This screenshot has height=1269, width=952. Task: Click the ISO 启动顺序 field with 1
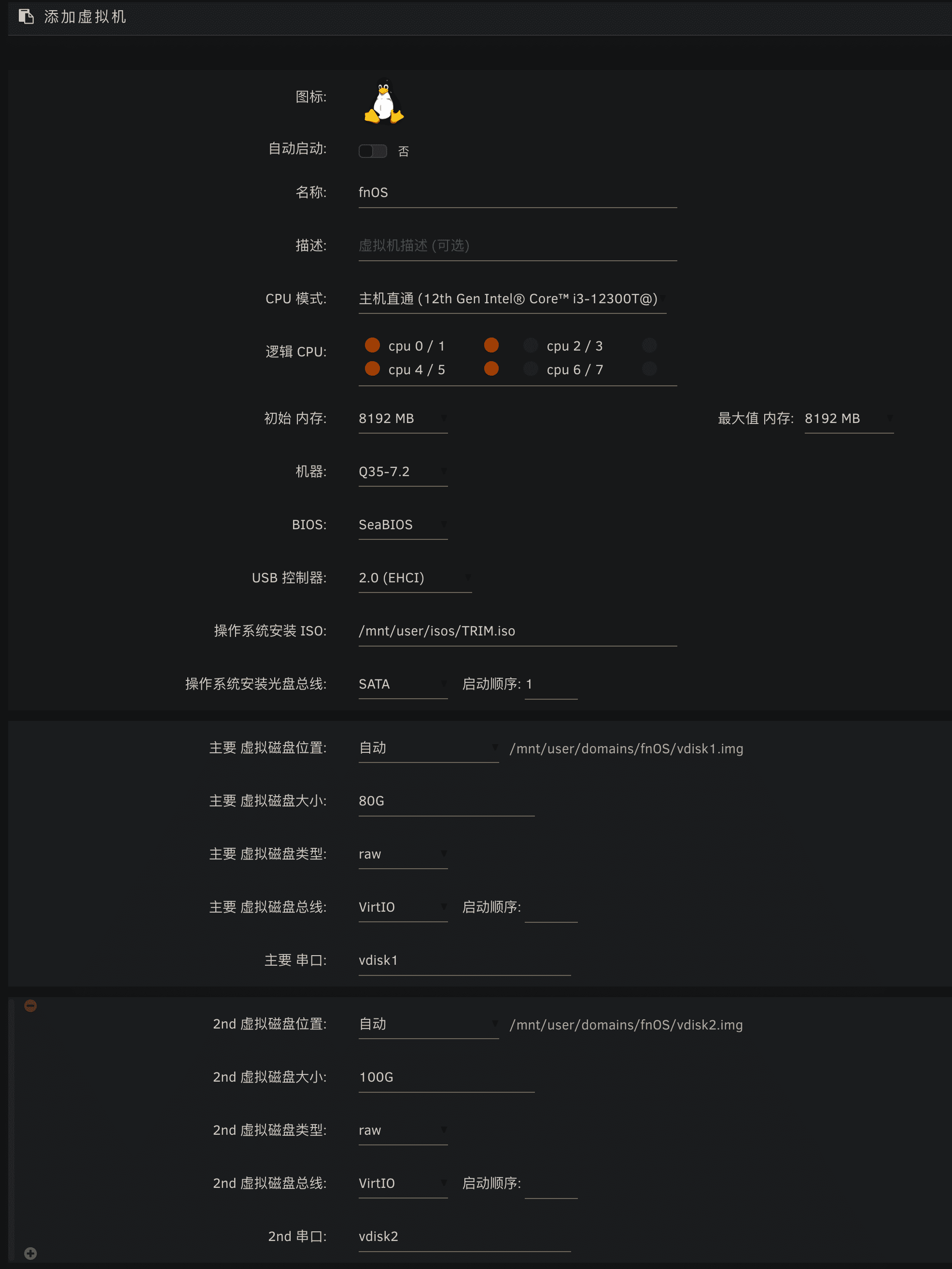[551, 684]
